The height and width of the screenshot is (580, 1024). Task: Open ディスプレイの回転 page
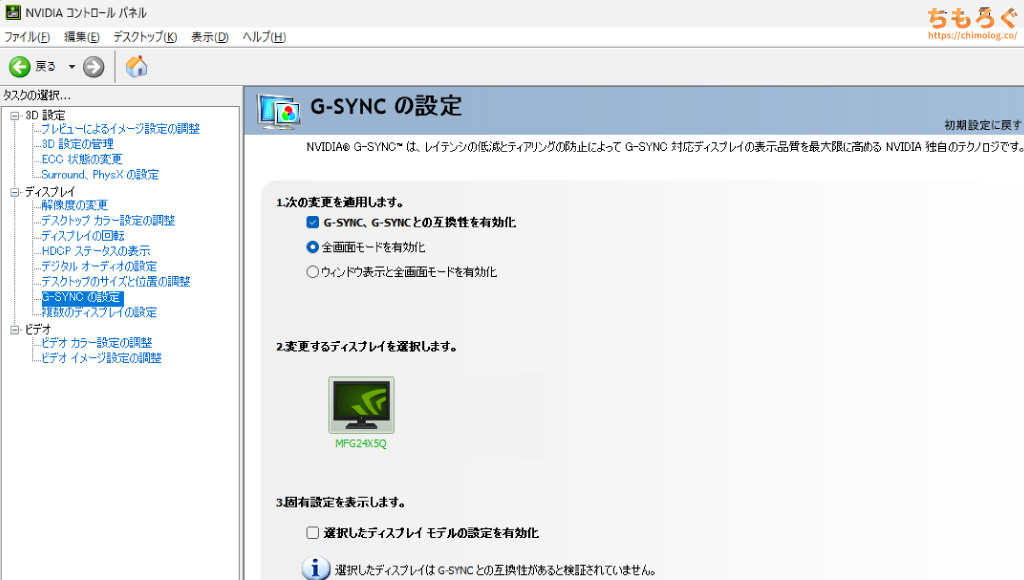(82, 236)
